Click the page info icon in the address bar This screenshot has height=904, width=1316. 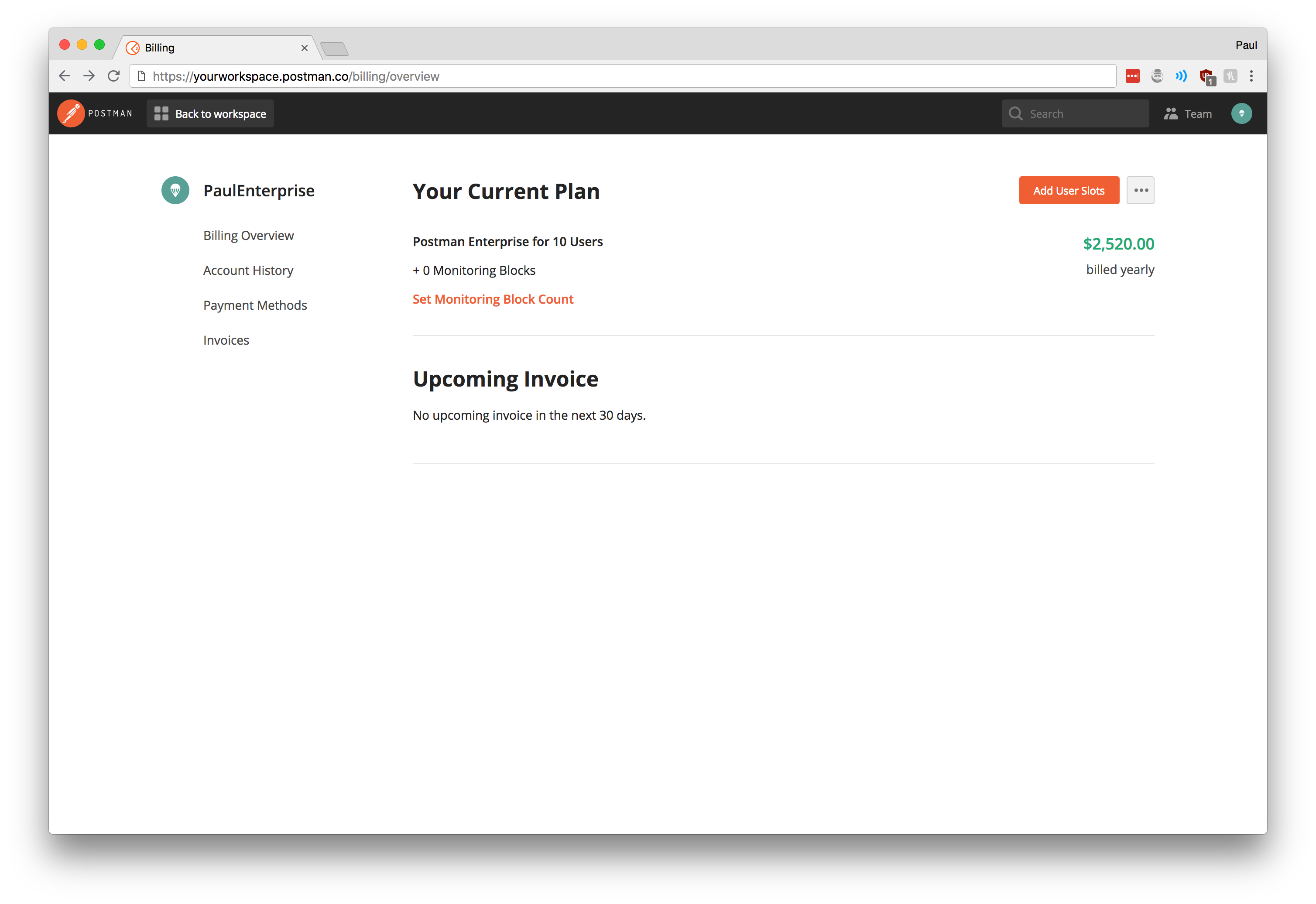point(142,76)
